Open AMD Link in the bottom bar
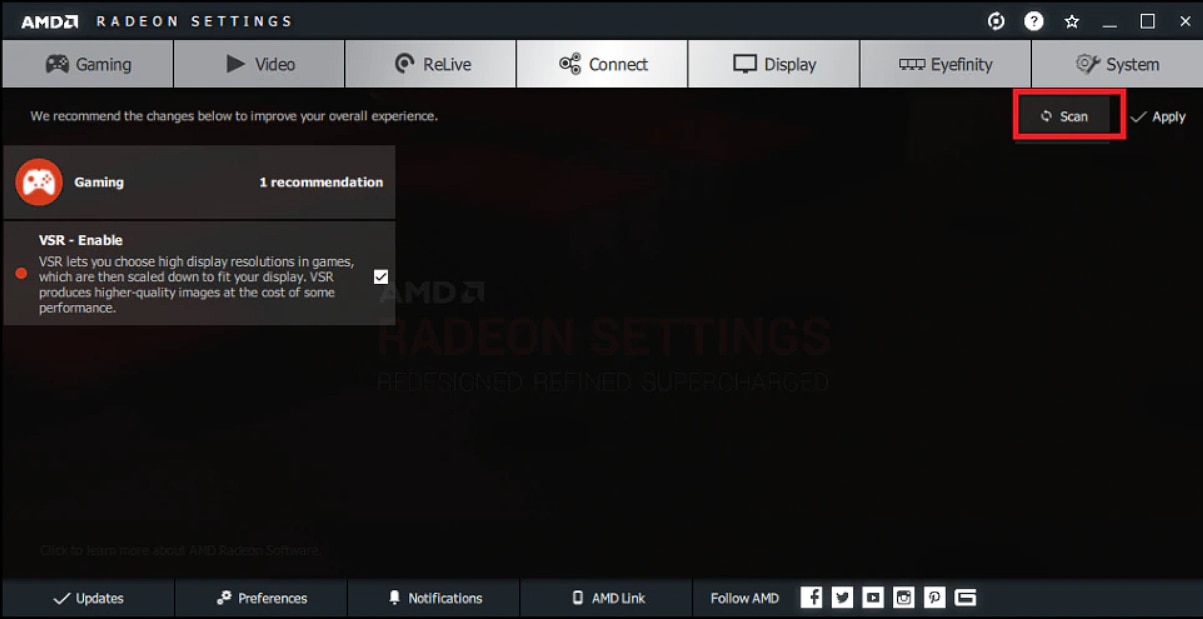Viewport: 1203px width, 619px height. tap(607, 598)
